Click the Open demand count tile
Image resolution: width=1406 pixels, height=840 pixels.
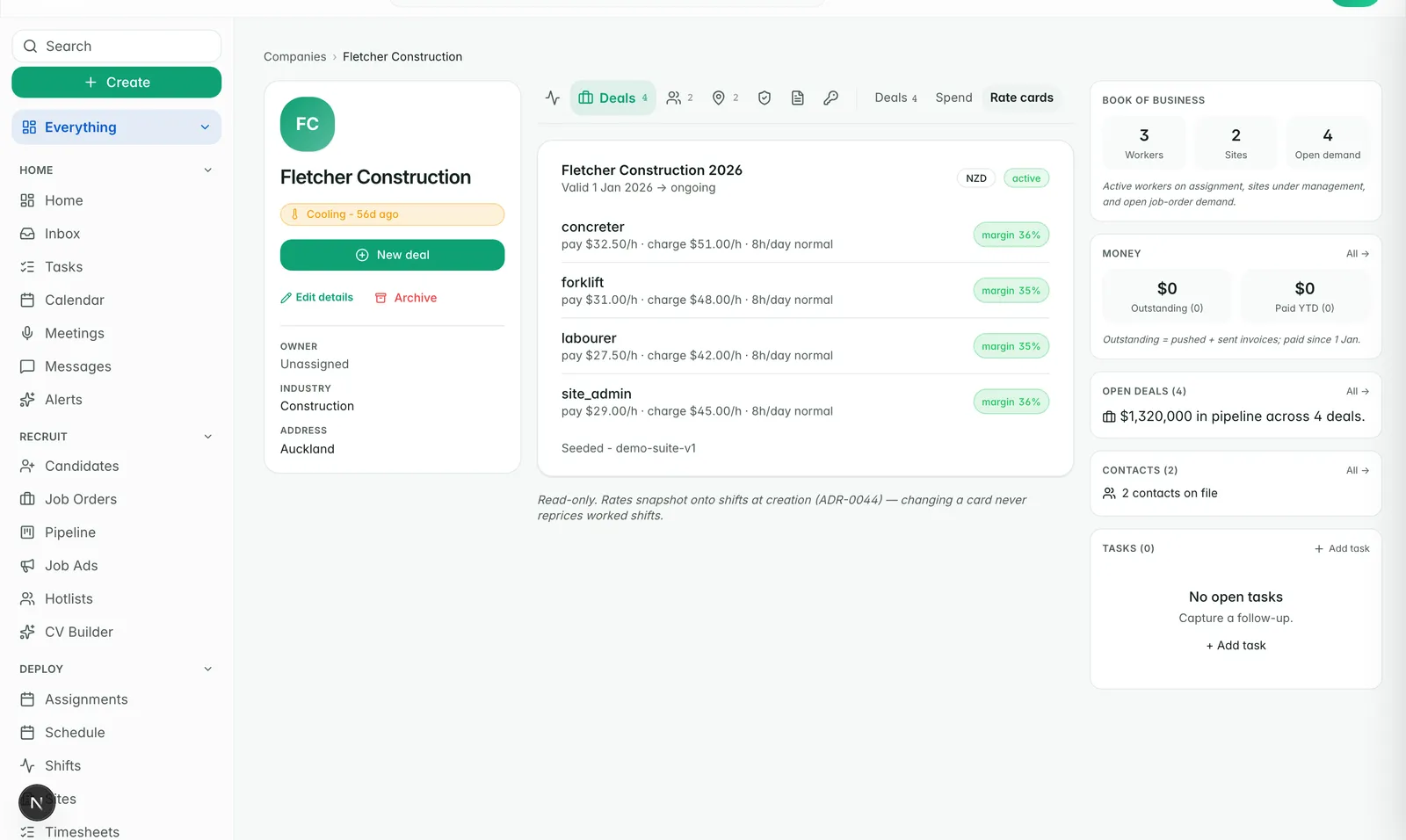click(1327, 143)
